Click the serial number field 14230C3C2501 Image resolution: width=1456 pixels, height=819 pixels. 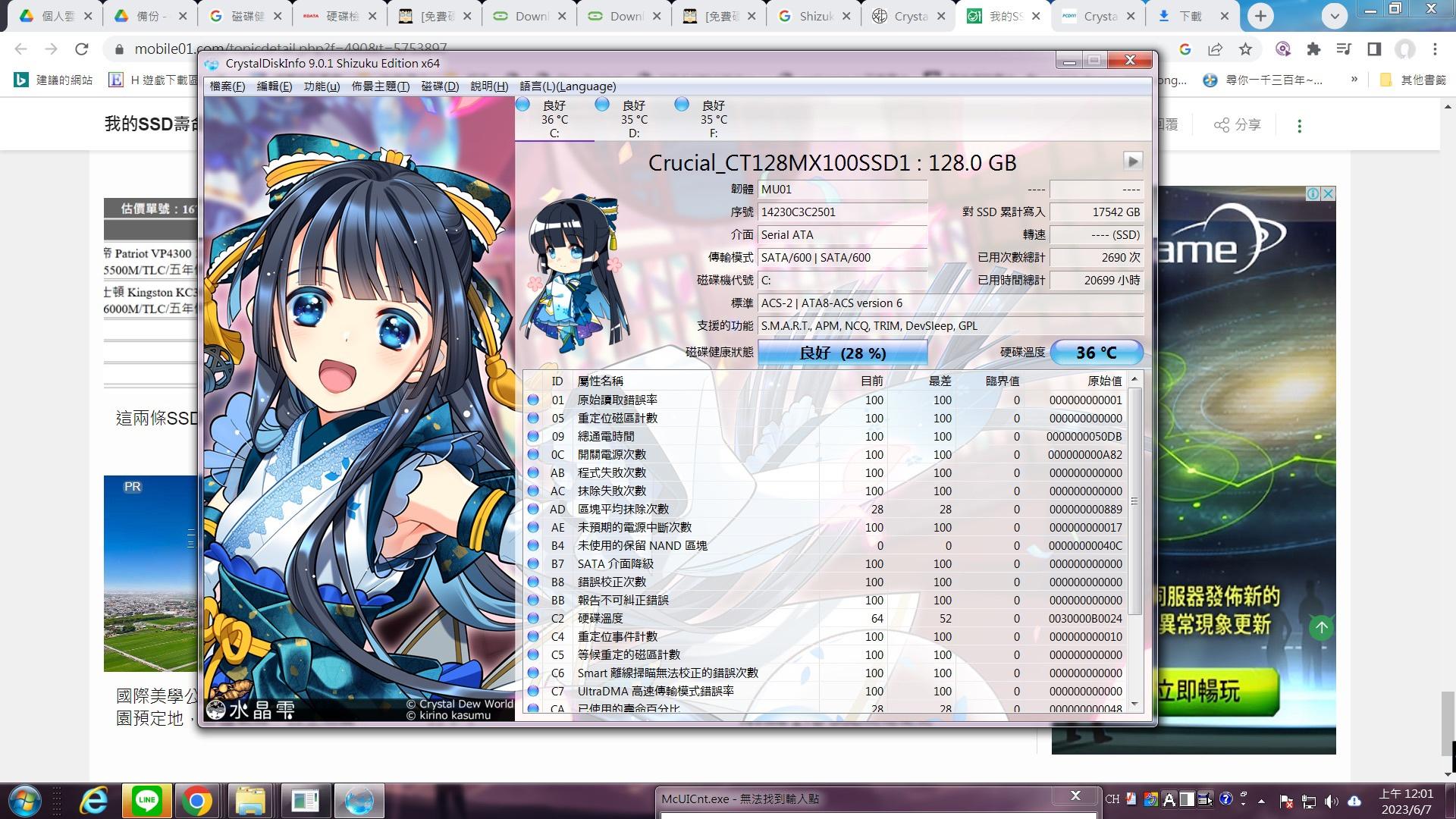click(x=843, y=212)
